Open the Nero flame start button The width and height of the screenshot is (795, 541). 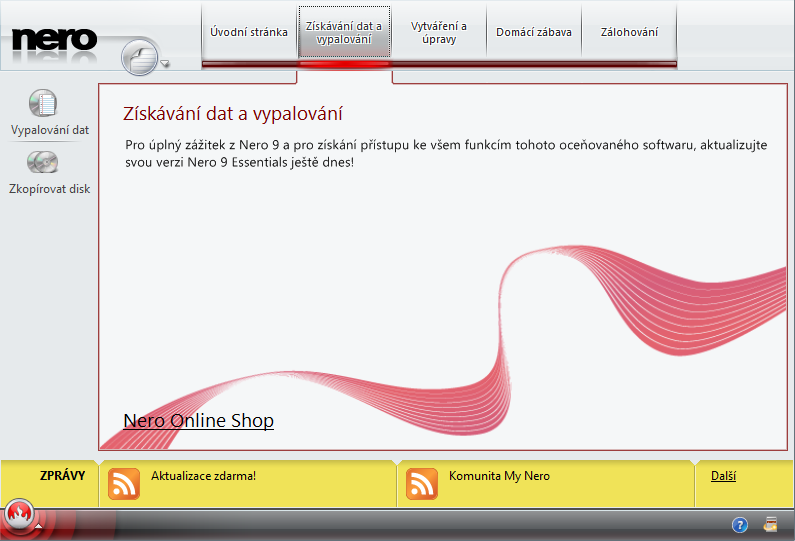point(20,515)
